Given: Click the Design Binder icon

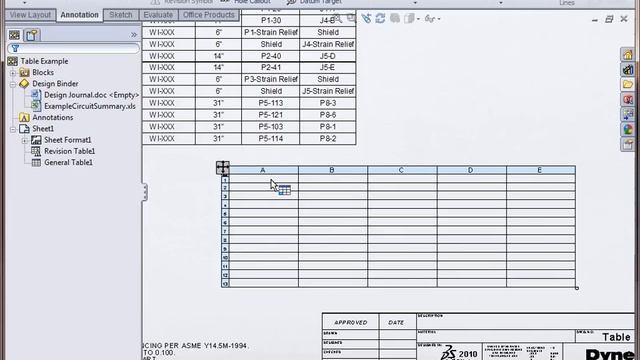Looking at the screenshot, I should (24, 84).
